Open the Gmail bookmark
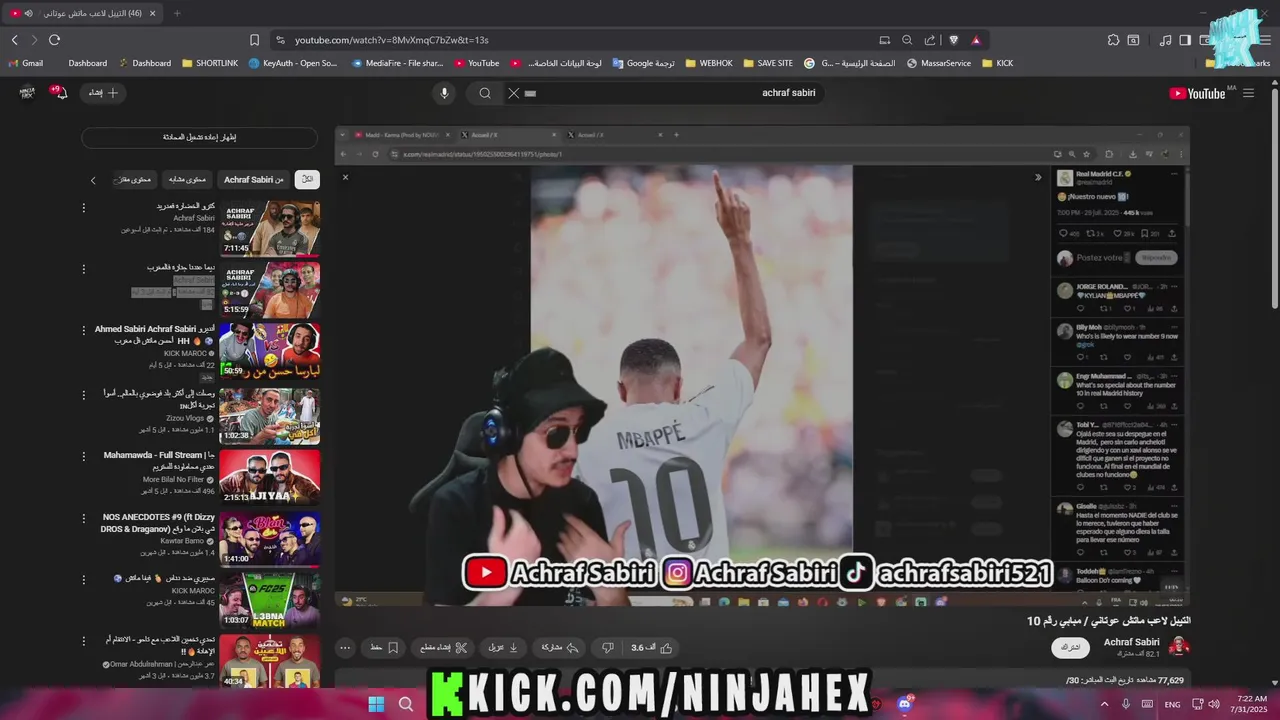1280x720 pixels. (x=26, y=63)
